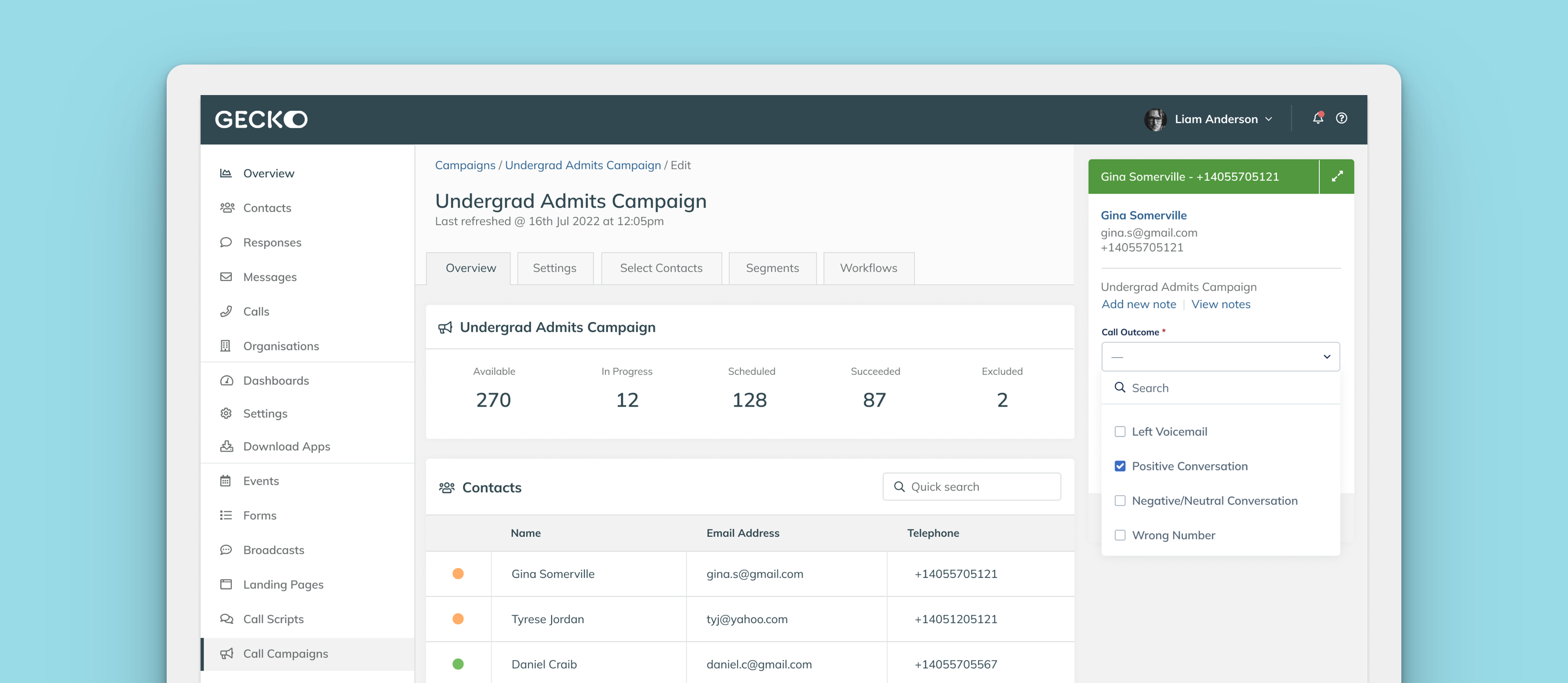This screenshot has width=1568, height=683.
Task: Open the Select Contacts tab
Action: pos(661,268)
